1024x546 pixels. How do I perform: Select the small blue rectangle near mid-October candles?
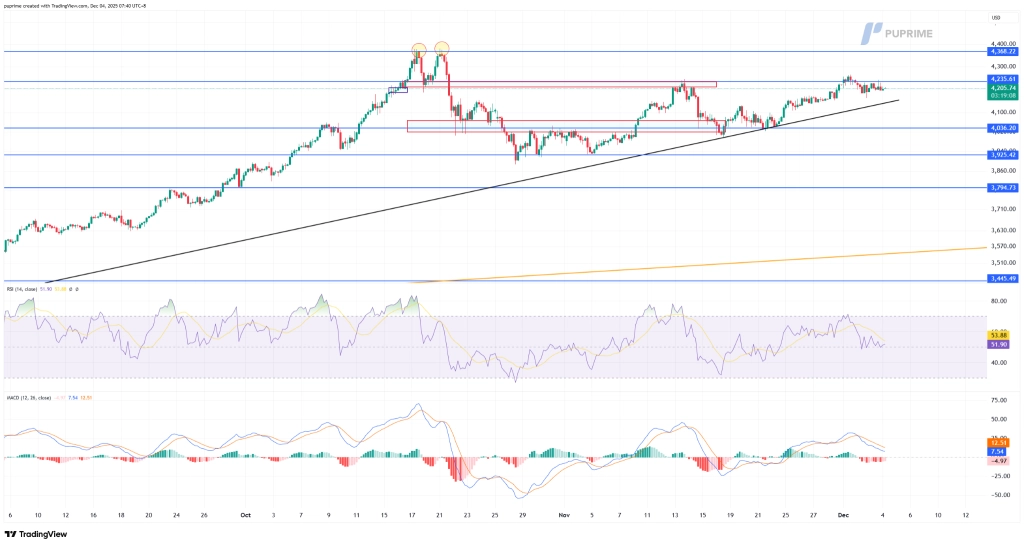click(x=397, y=90)
